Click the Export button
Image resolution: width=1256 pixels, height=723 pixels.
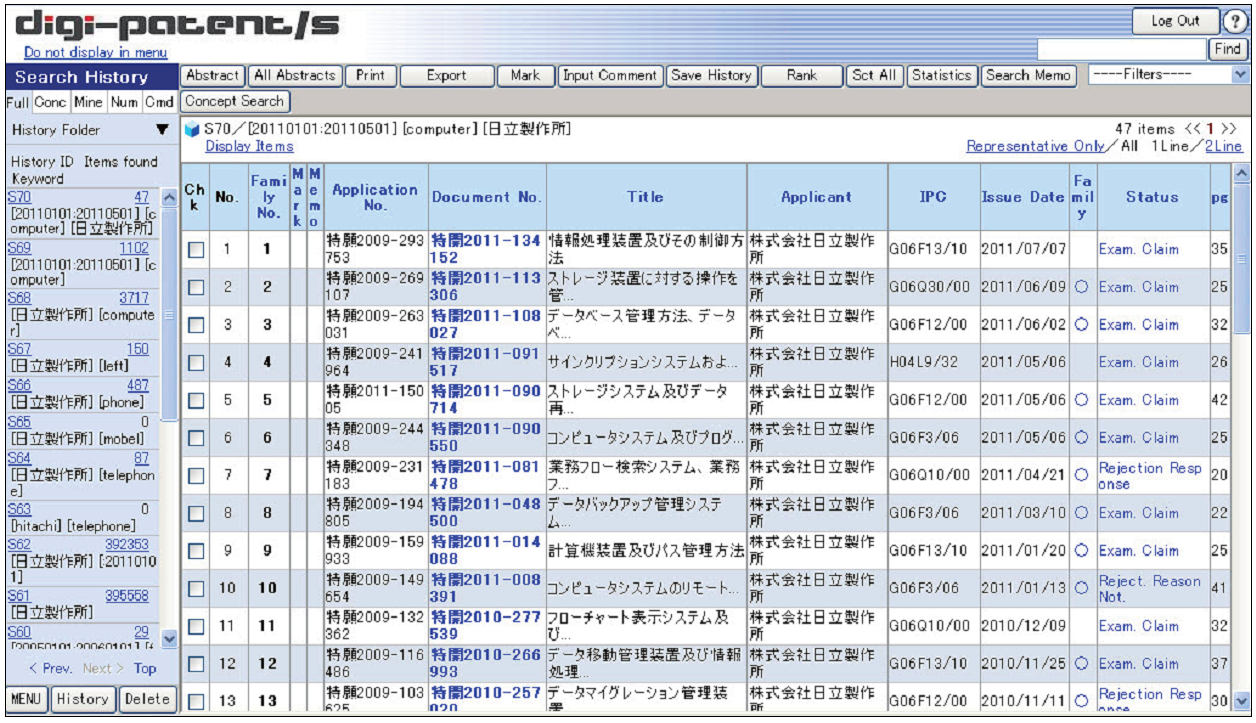point(446,75)
